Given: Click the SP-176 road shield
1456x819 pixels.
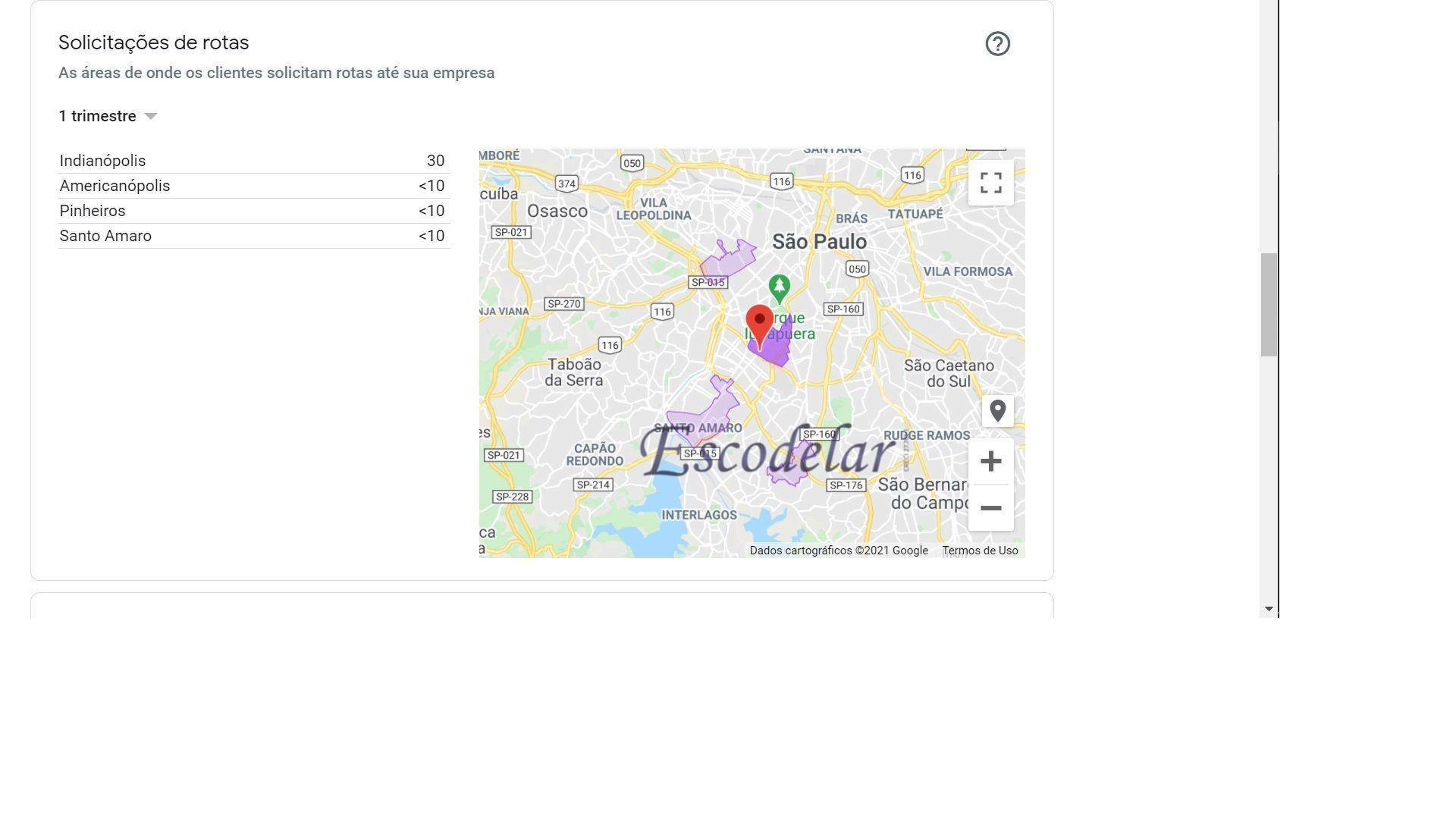Looking at the screenshot, I should (x=846, y=485).
